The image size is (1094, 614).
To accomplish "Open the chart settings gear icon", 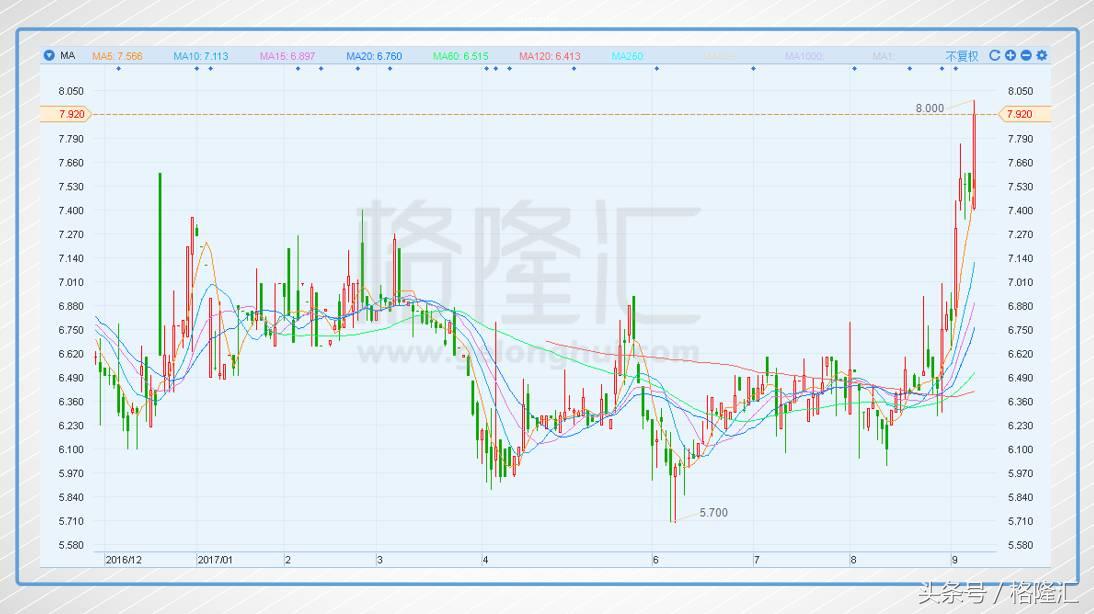I will tap(1041, 55).
